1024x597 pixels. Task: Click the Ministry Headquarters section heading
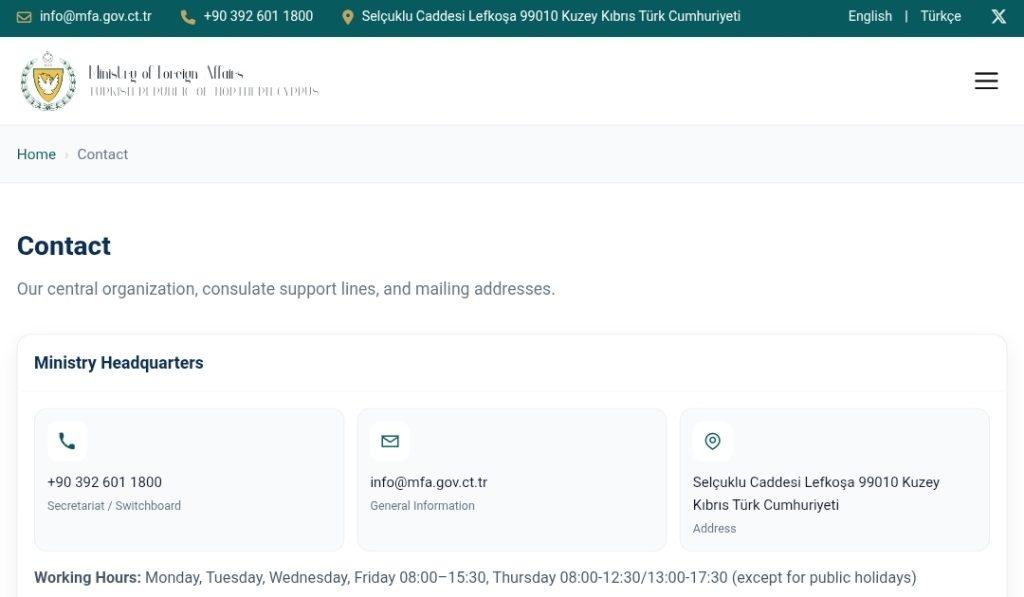[119, 363]
